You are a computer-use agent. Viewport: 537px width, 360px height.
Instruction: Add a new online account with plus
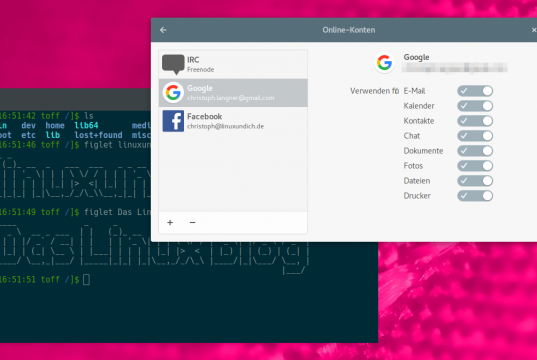(x=170, y=223)
